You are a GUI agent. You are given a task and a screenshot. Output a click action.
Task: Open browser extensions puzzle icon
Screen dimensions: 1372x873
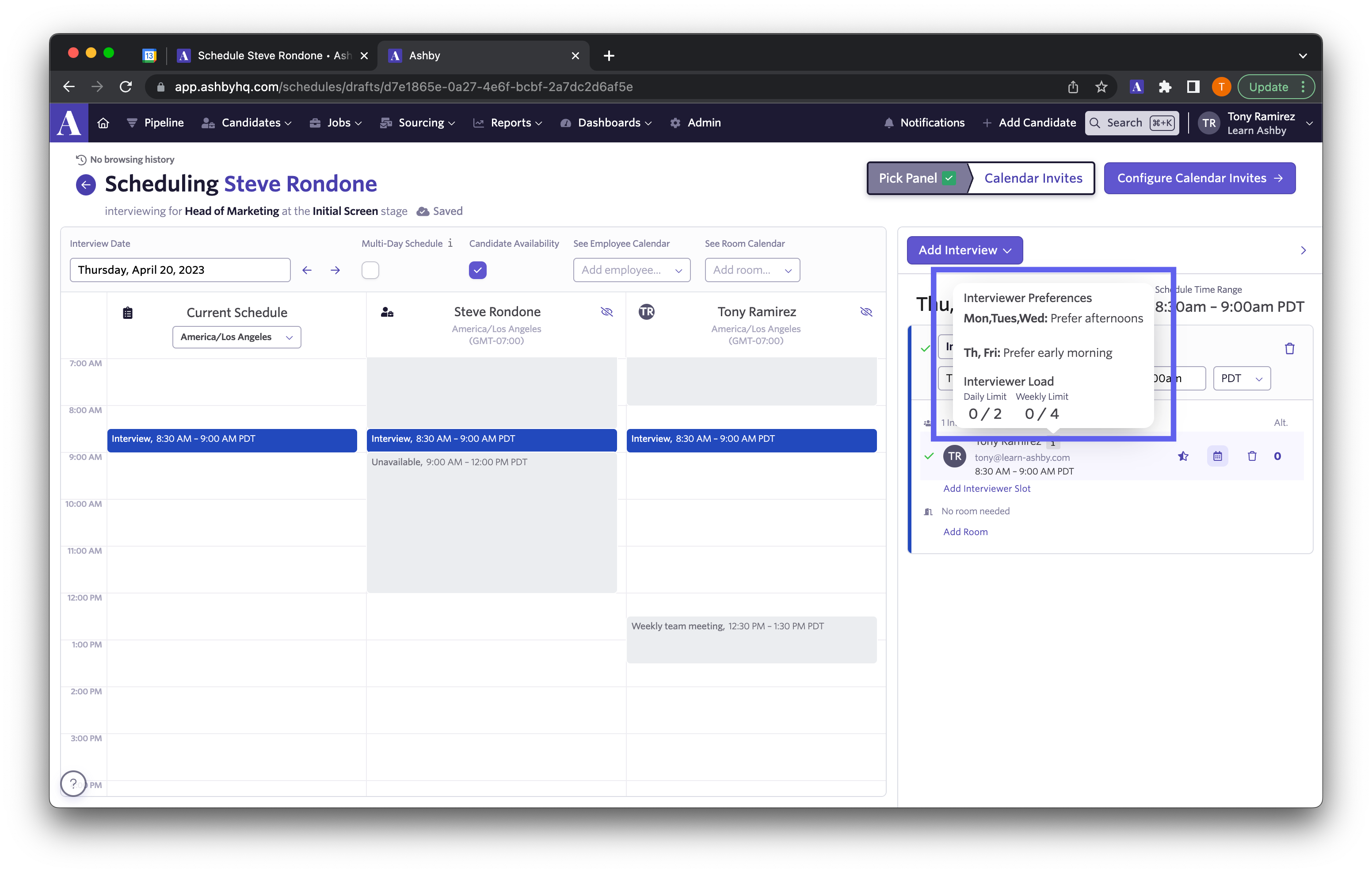pos(1165,87)
